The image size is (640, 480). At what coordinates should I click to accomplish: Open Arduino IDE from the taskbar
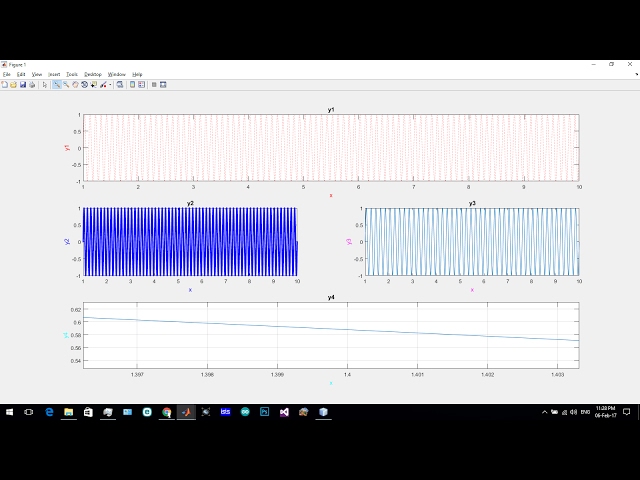tap(245, 412)
